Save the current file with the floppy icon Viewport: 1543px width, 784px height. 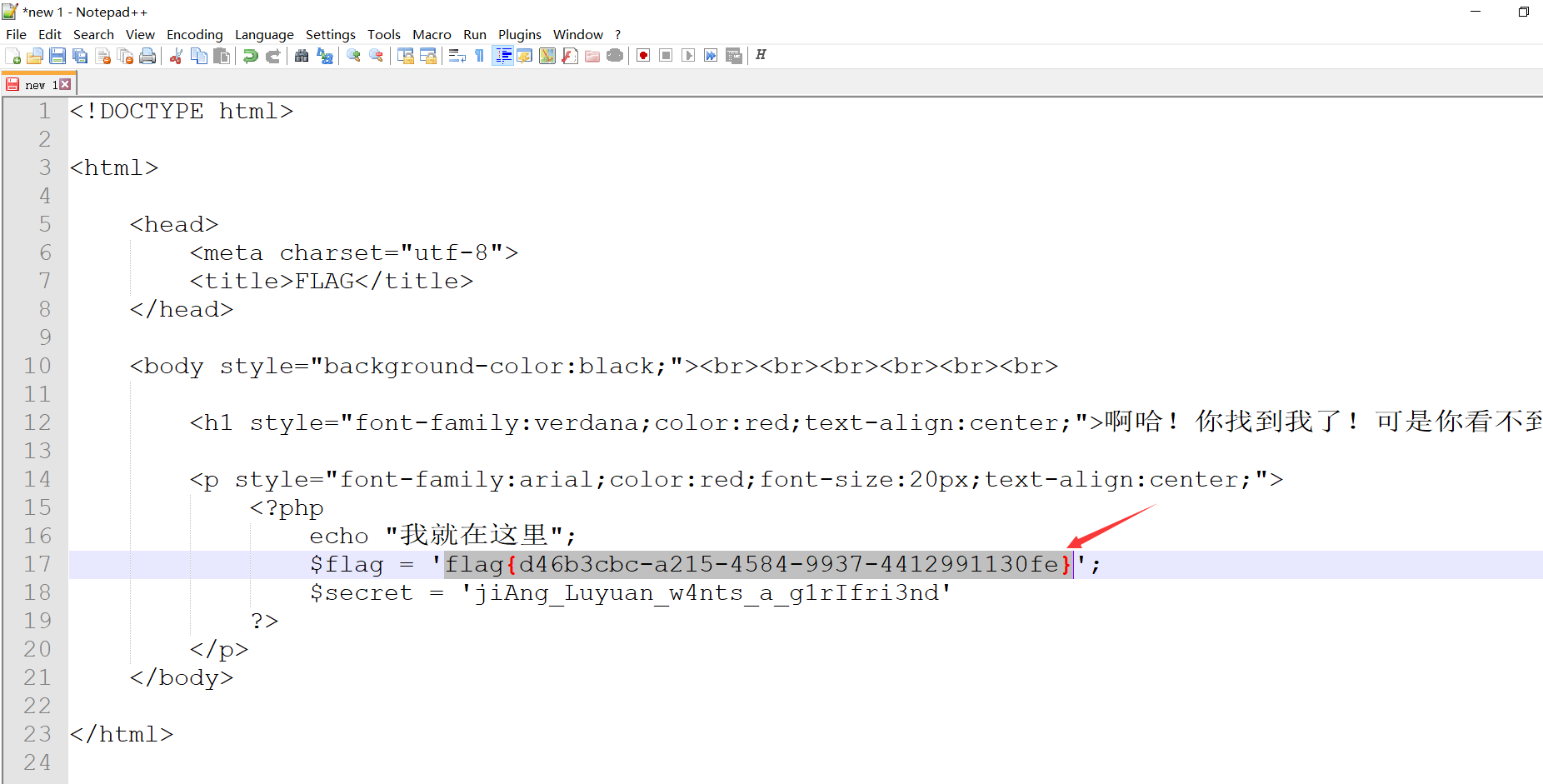pyautogui.click(x=57, y=56)
